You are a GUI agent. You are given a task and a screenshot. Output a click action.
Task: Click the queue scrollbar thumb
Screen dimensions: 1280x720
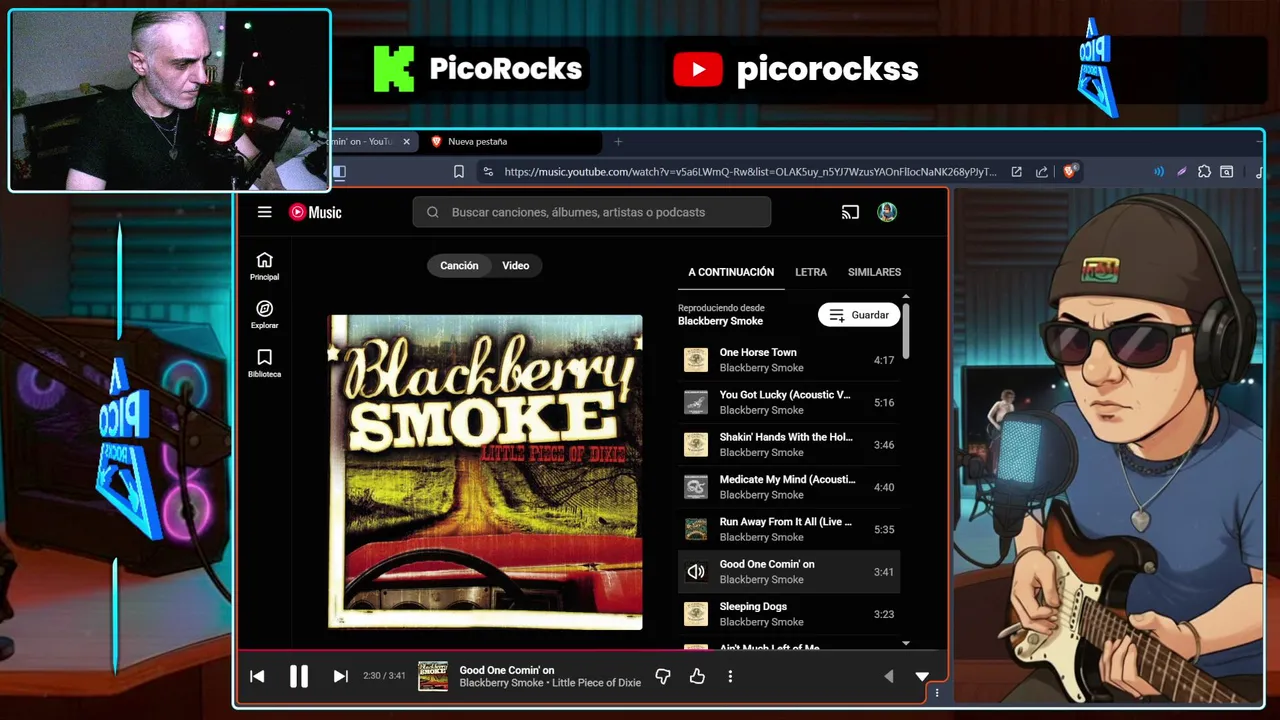pyautogui.click(x=906, y=330)
